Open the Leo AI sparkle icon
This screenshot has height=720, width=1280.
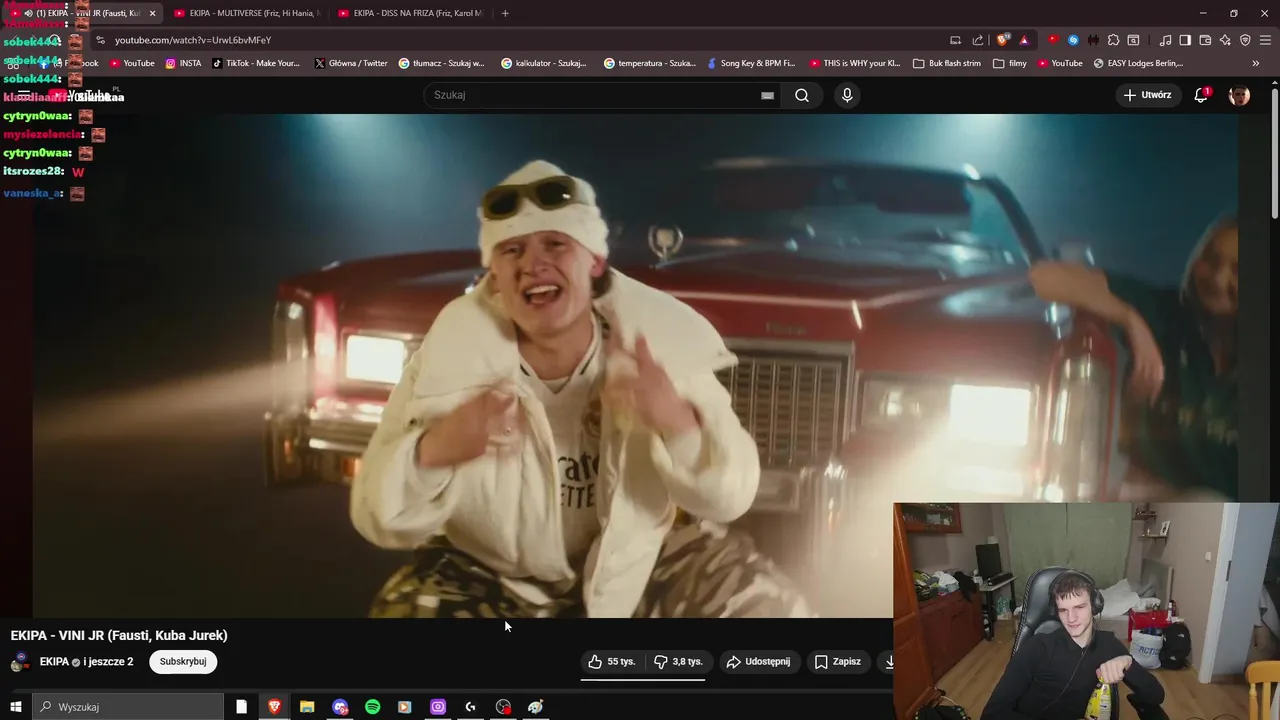click(x=1225, y=40)
